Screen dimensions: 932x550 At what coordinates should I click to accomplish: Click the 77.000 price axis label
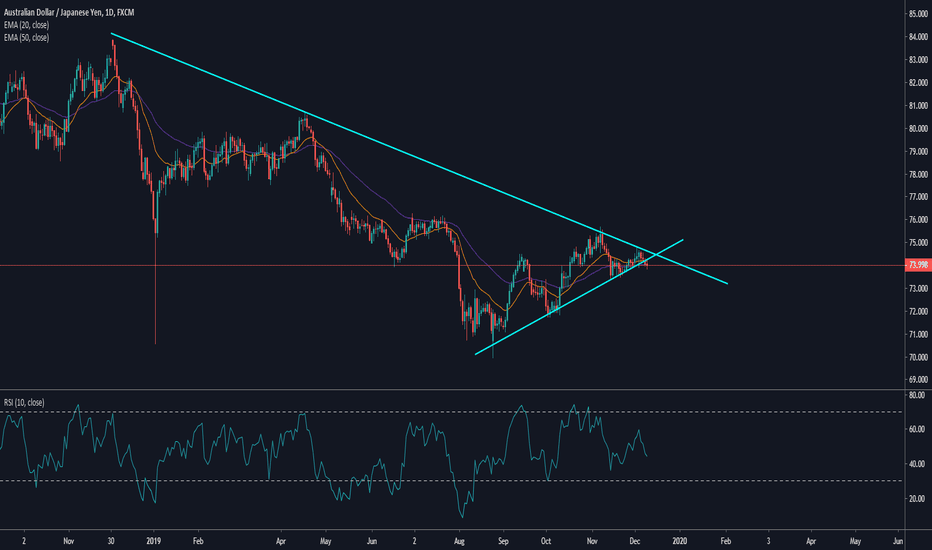click(918, 197)
